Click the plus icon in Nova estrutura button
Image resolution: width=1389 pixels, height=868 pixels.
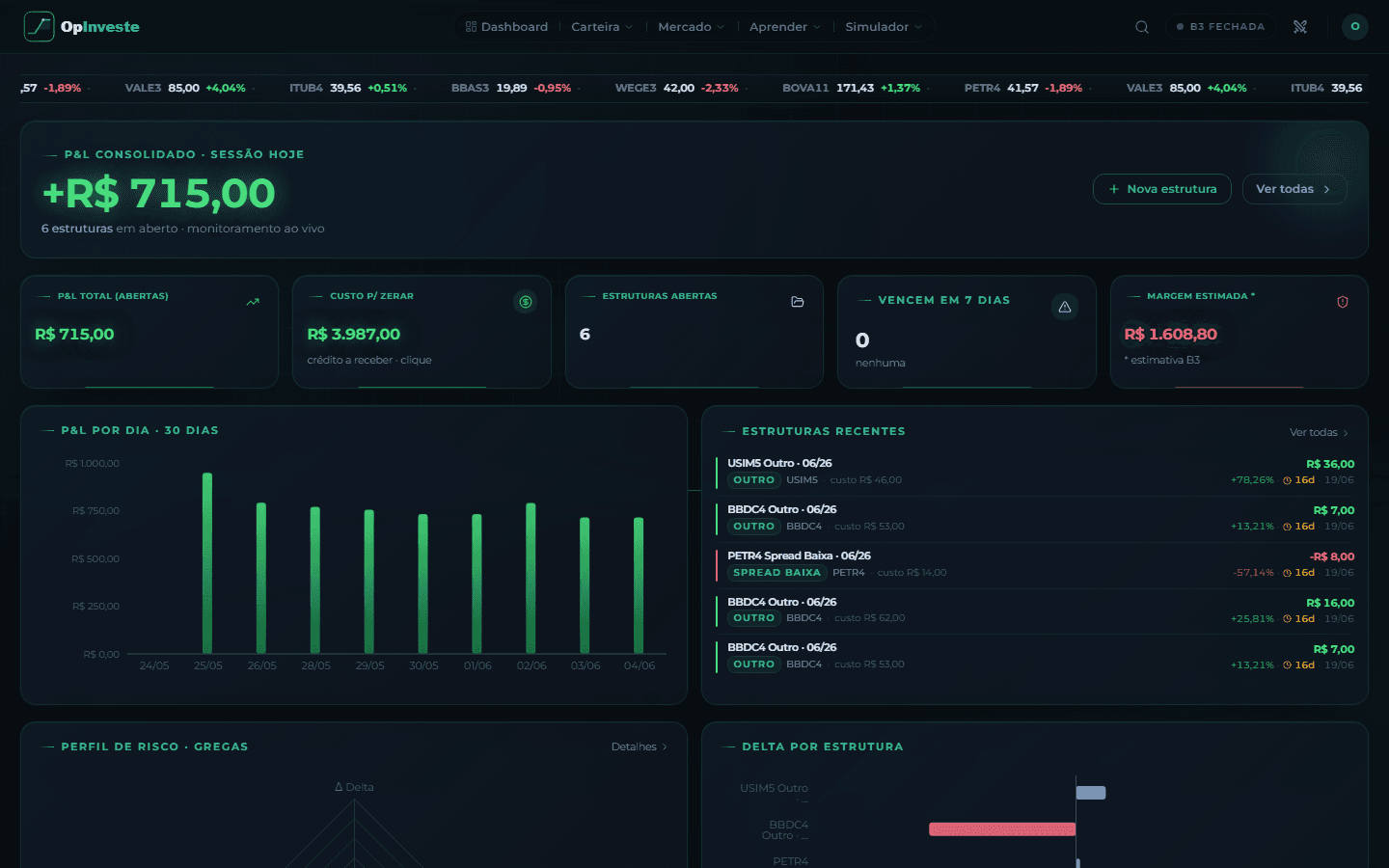(1114, 189)
